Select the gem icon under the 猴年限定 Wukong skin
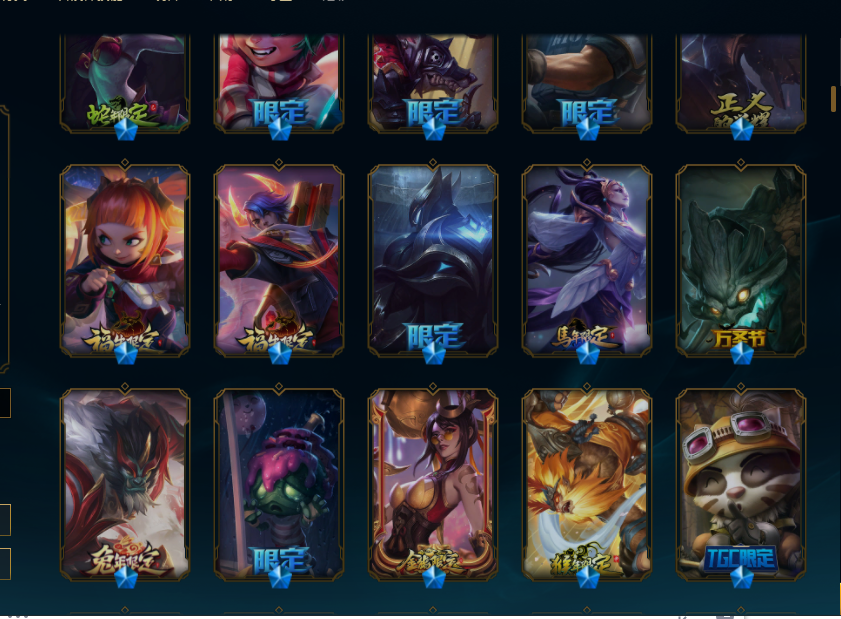The height and width of the screenshot is (619, 841). coord(588,577)
